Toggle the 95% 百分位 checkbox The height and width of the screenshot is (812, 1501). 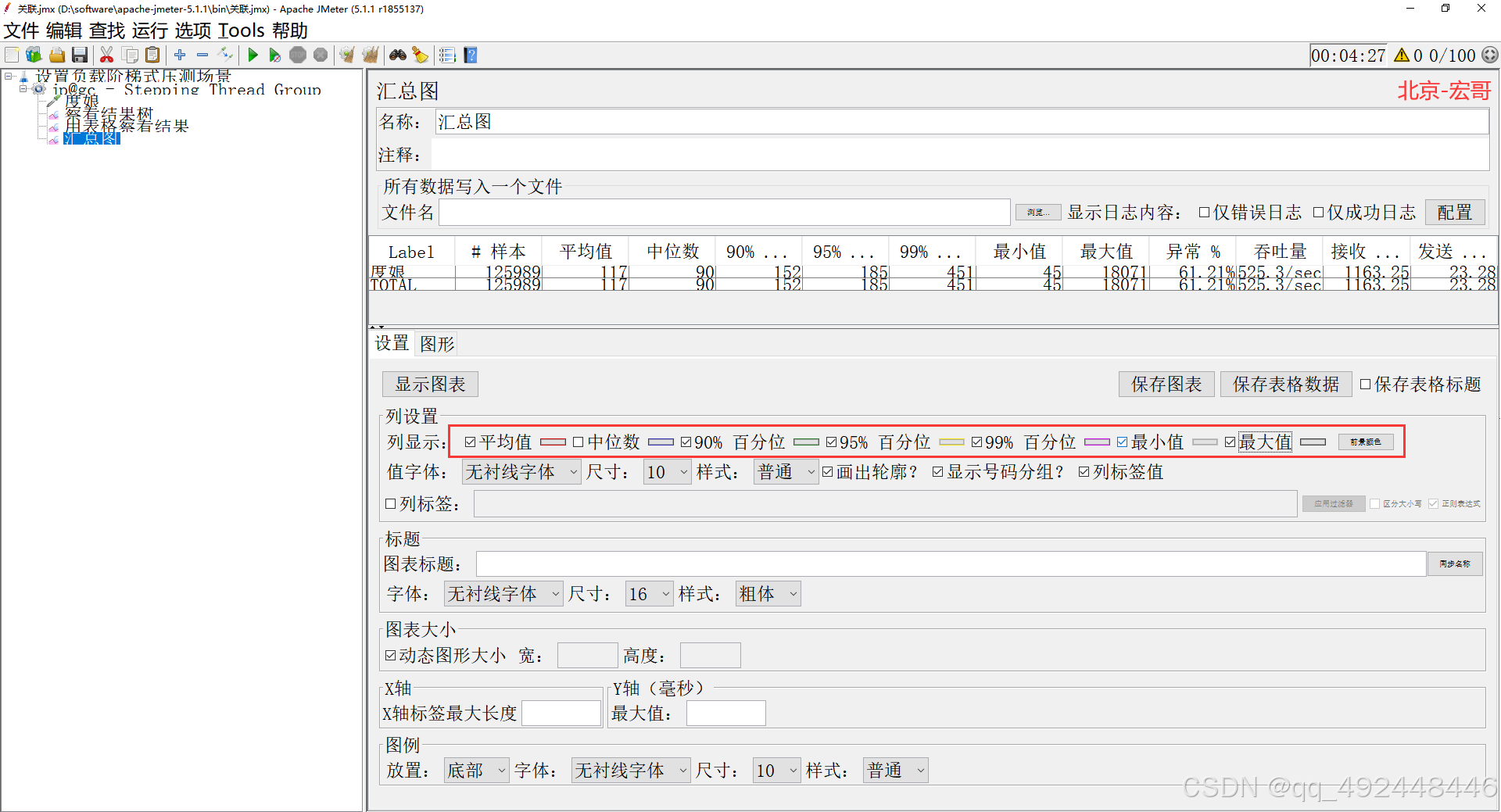[831, 442]
